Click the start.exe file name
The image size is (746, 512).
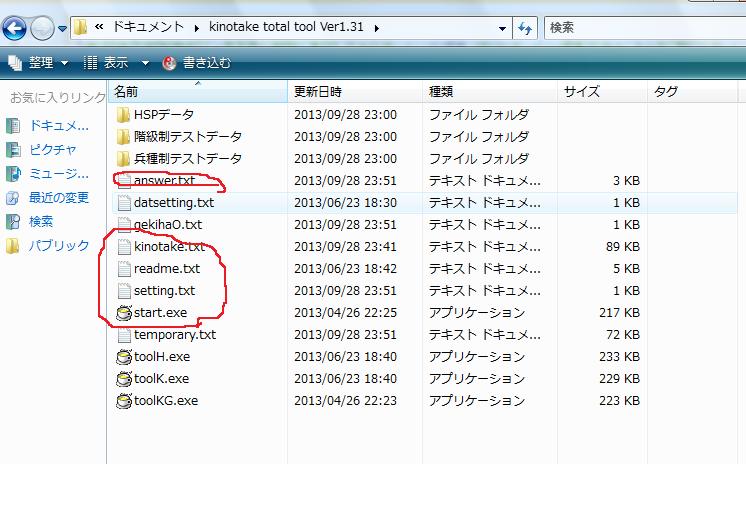pos(160,313)
